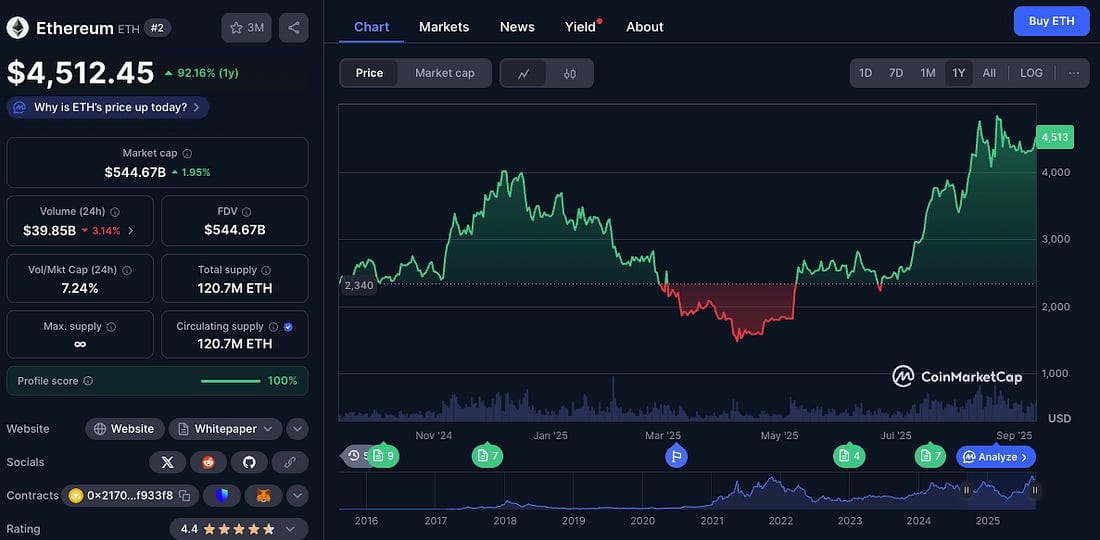Click the #2 rank badge
The height and width of the screenshot is (540, 1100).
[x=157, y=28]
